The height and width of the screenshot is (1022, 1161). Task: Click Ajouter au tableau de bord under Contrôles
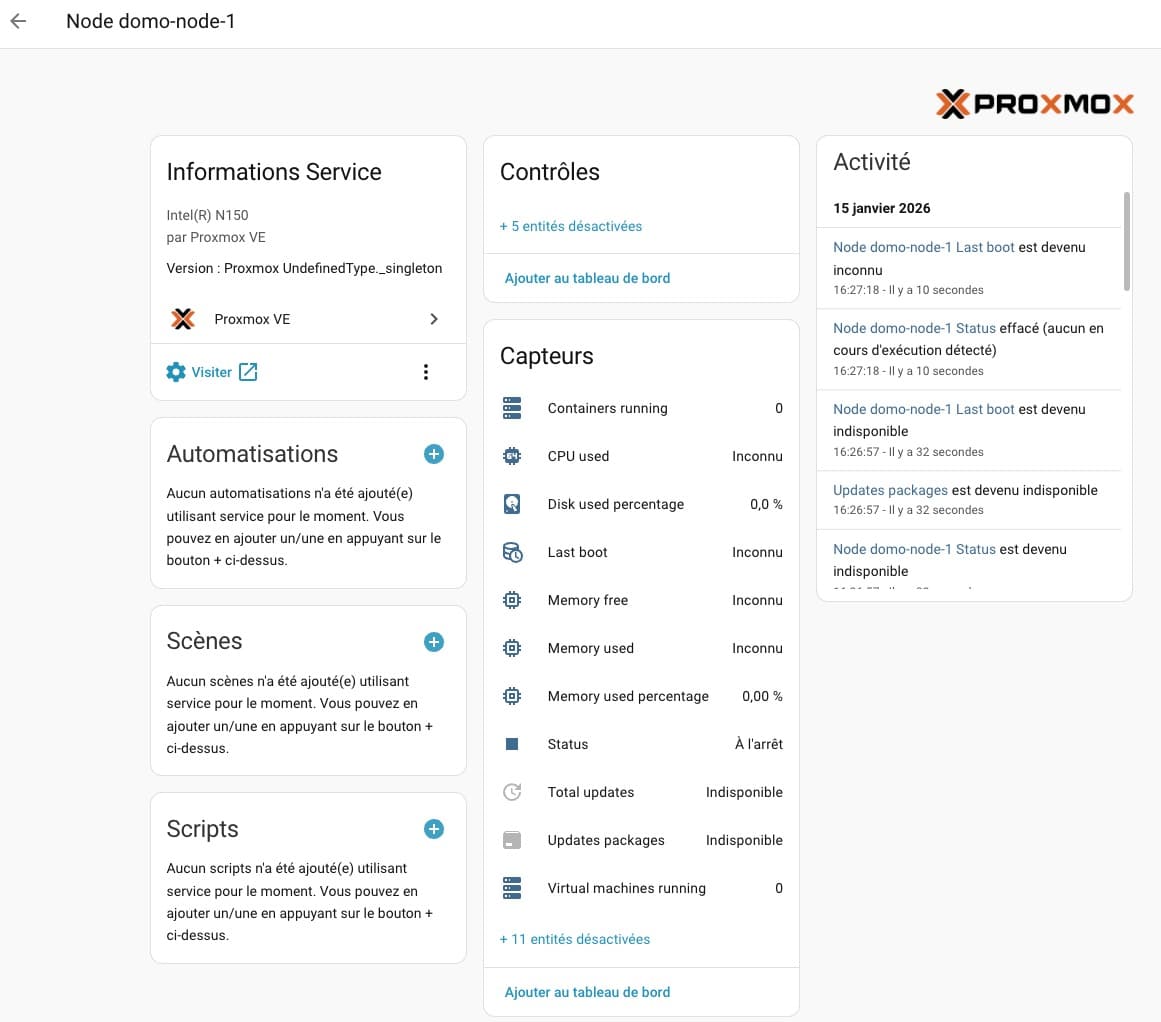click(x=587, y=278)
